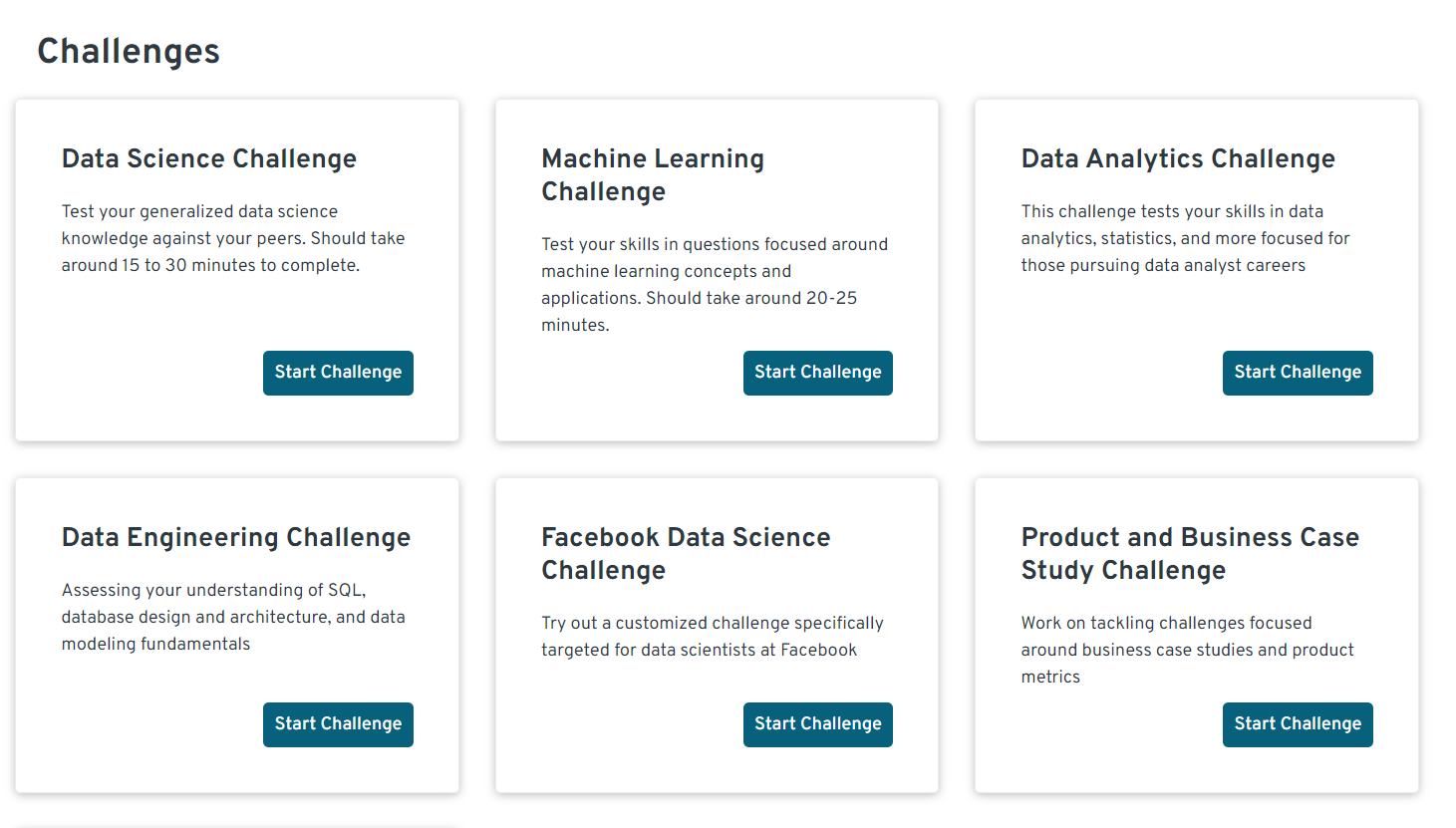Open the Data Engineering Challenge title link

(236, 537)
